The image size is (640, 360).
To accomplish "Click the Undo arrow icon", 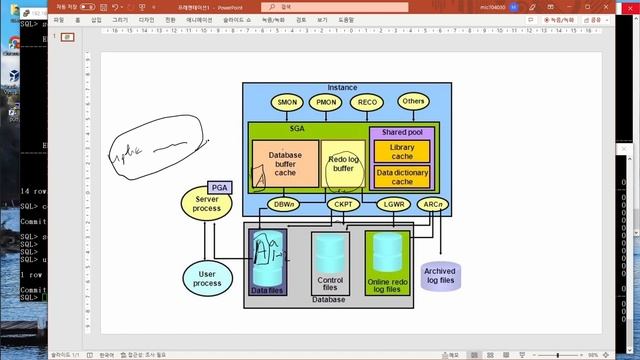I will point(115,7).
